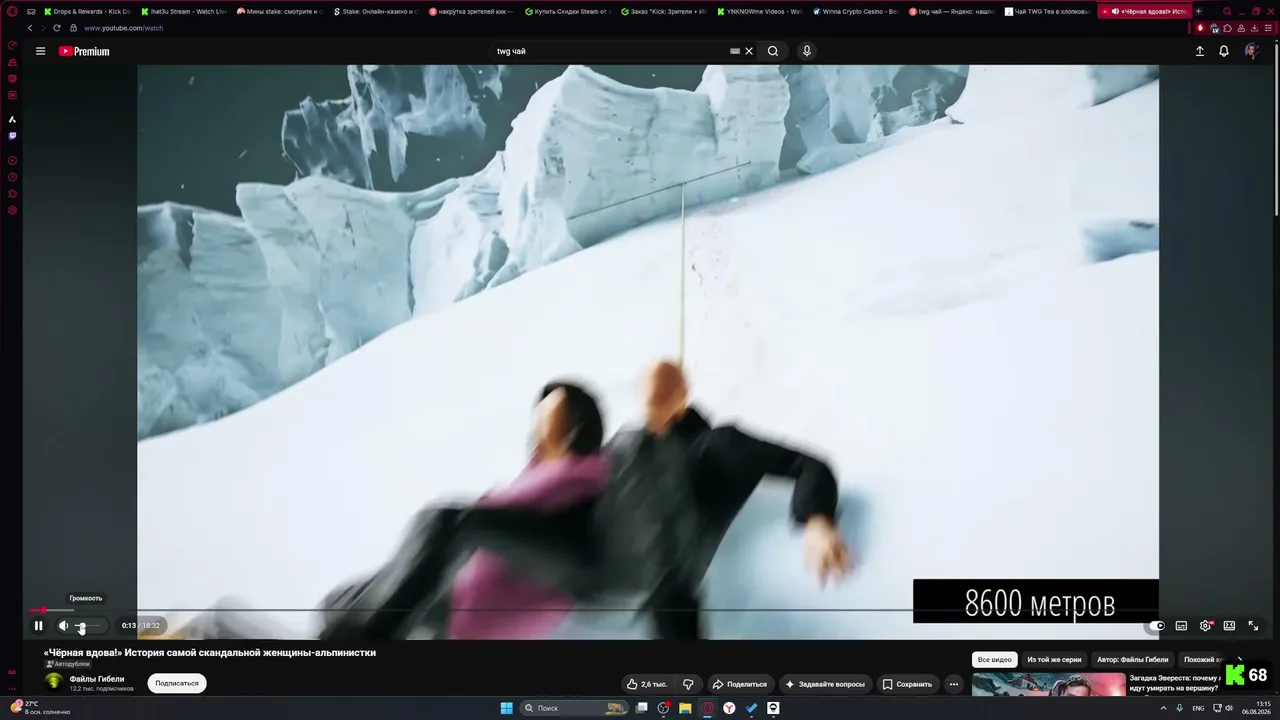Clear the search query with the X
This screenshot has height=720, width=1280.
coord(749,51)
